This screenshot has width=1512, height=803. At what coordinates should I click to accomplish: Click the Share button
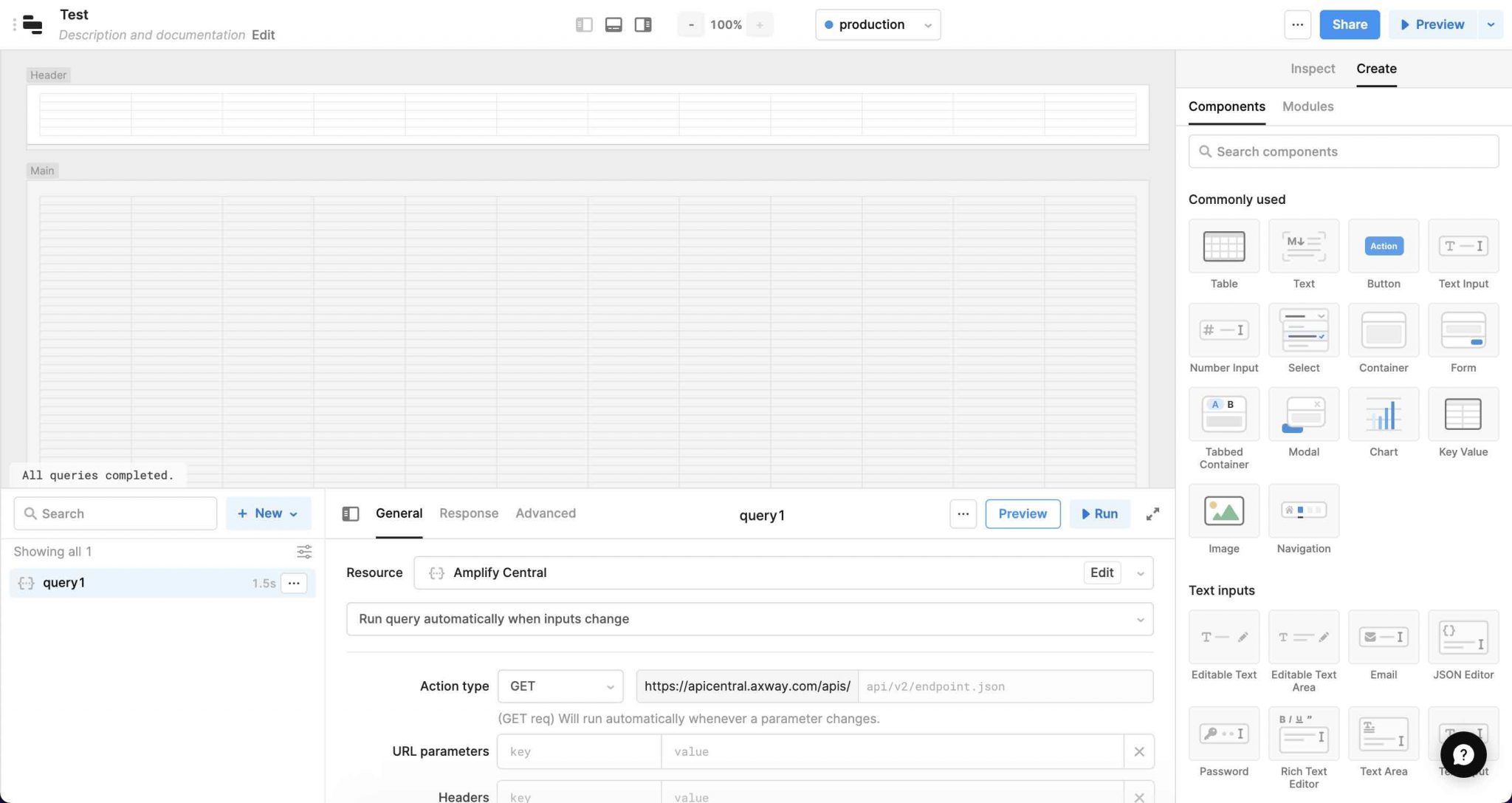click(1349, 24)
